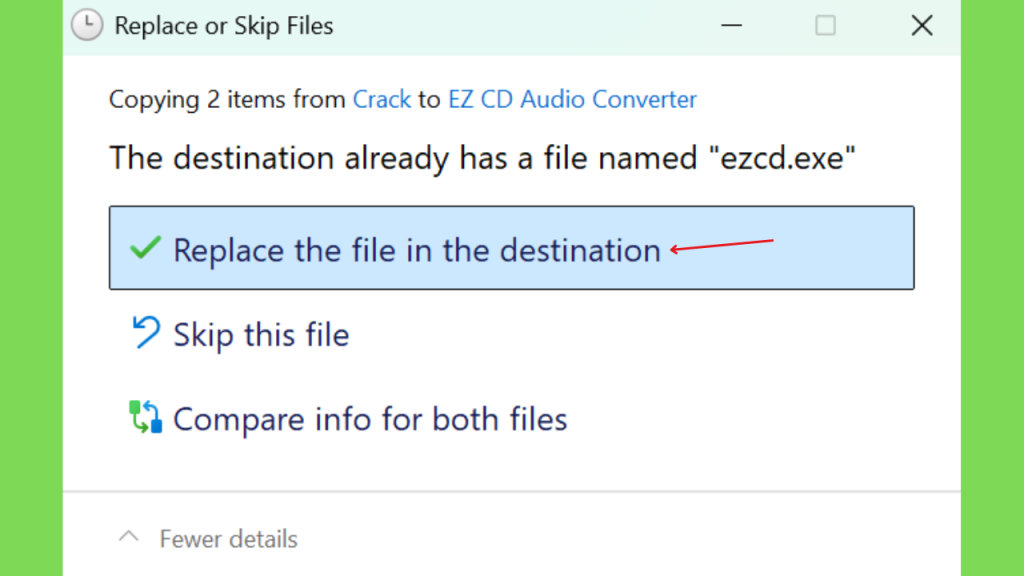Collapse details using the upward chevron
This screenshot has width=1024, height=576.
(x=129, y=537)
